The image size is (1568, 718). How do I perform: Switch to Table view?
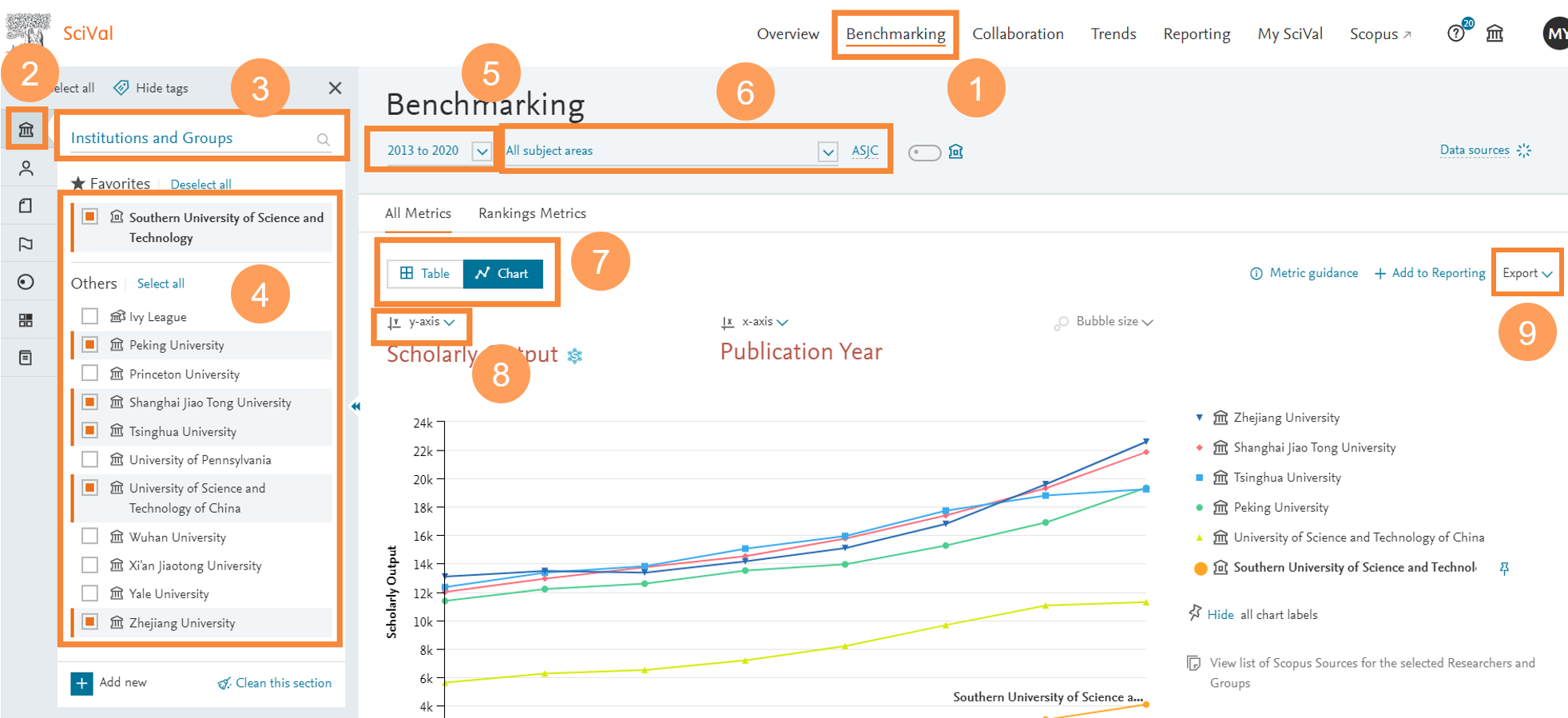[x=426, y=273]
